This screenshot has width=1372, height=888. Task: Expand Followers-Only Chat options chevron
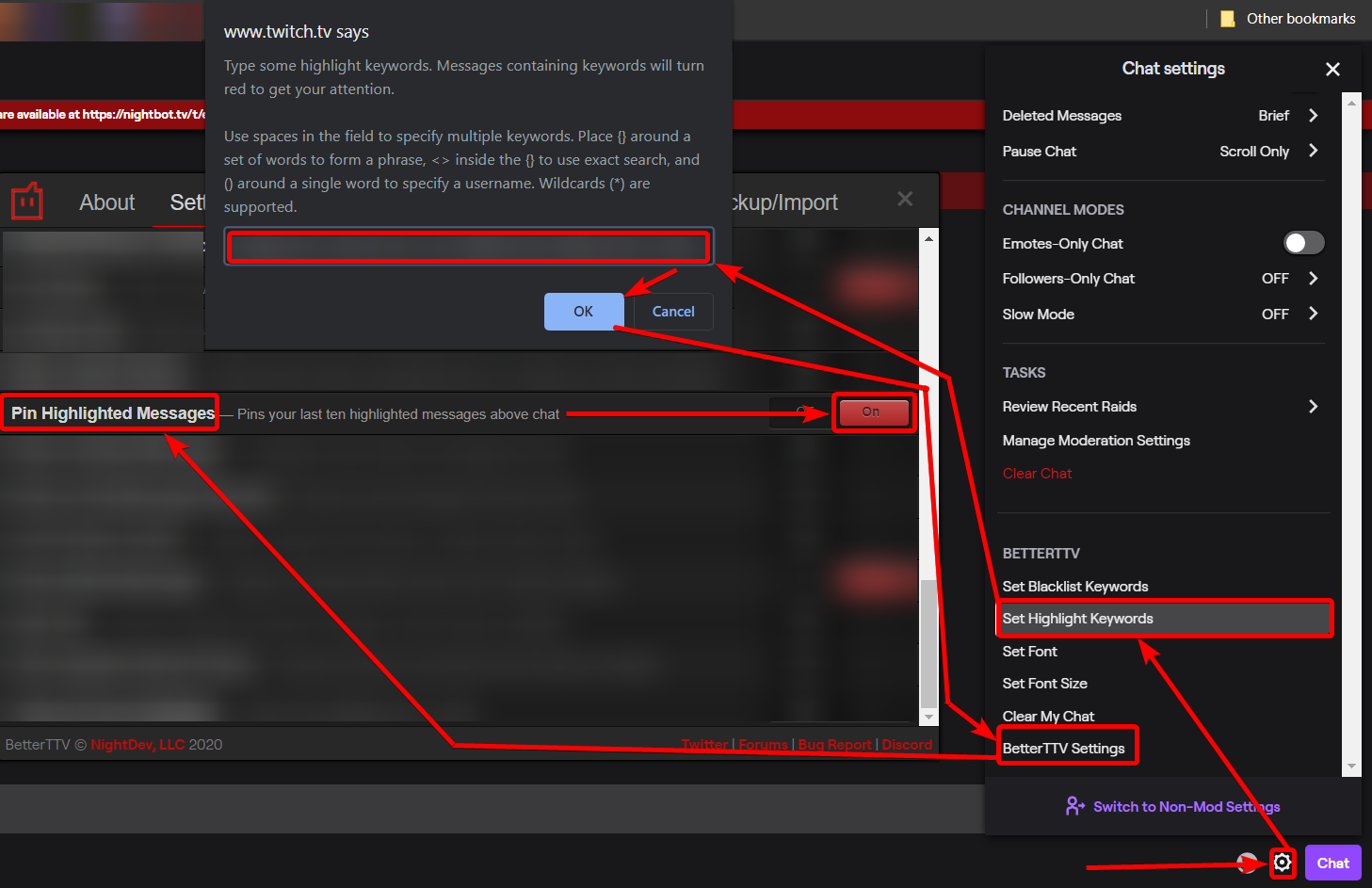pos(1314,278)
